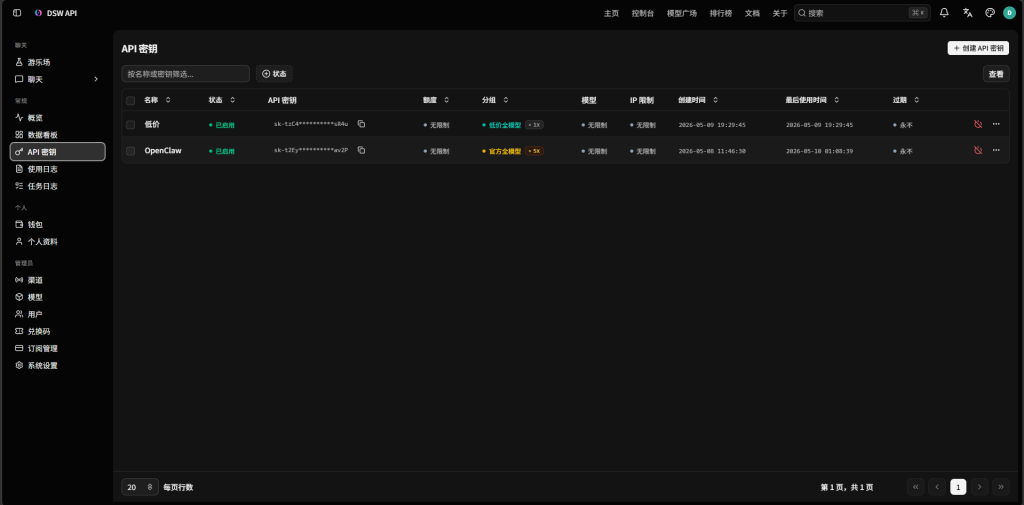
Task: Sort by 状态 column header
Action: 222,100
